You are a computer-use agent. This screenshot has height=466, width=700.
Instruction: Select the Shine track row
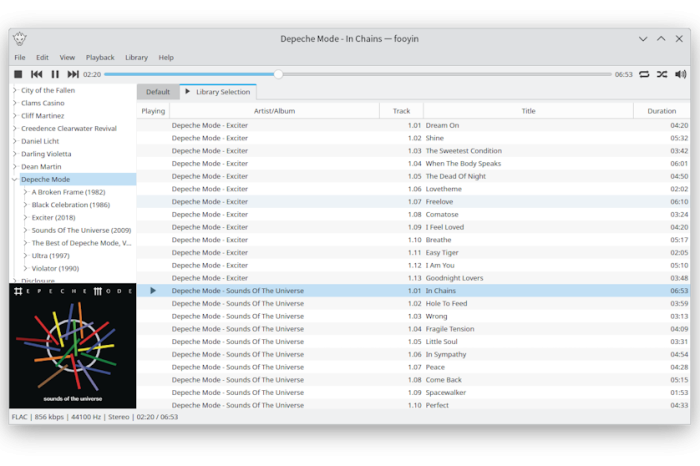(413, 138)
